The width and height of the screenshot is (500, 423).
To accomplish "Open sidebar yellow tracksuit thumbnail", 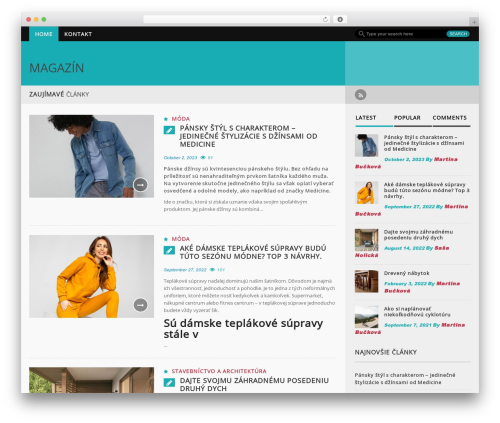I will [x=366, y=193].
